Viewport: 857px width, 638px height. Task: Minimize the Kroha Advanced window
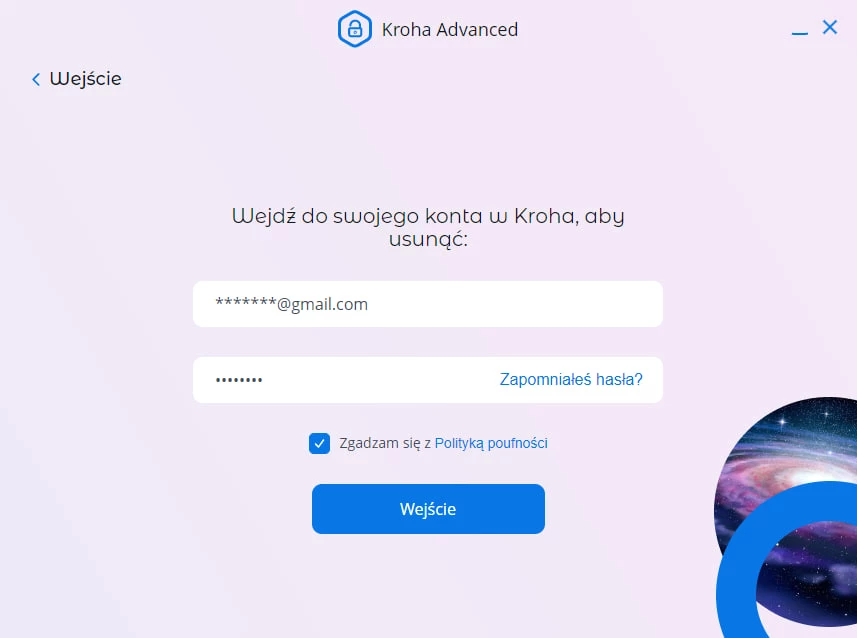(x=800, y=33)
